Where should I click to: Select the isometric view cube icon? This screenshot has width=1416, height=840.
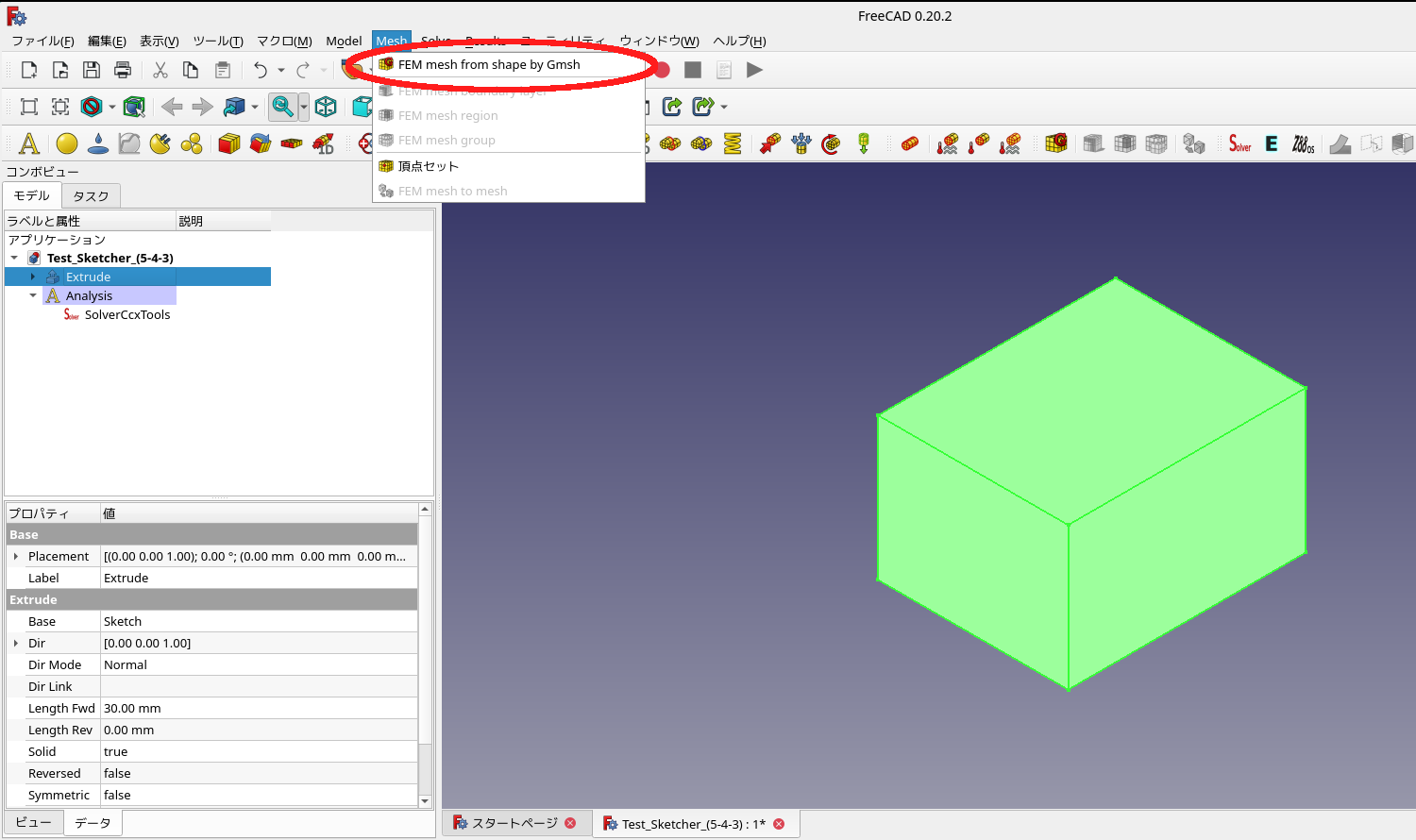coord(326,107)
